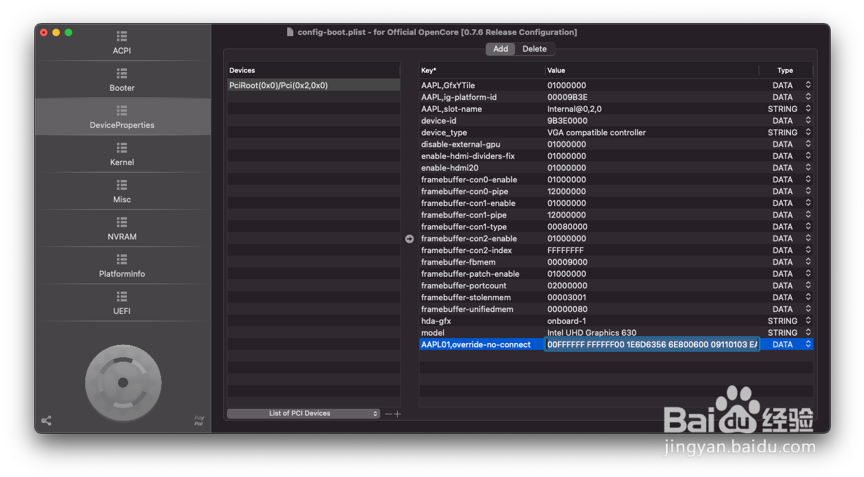864x477 pixels.
Task: Click the minus button below Devices list
Action: (388, 414)
